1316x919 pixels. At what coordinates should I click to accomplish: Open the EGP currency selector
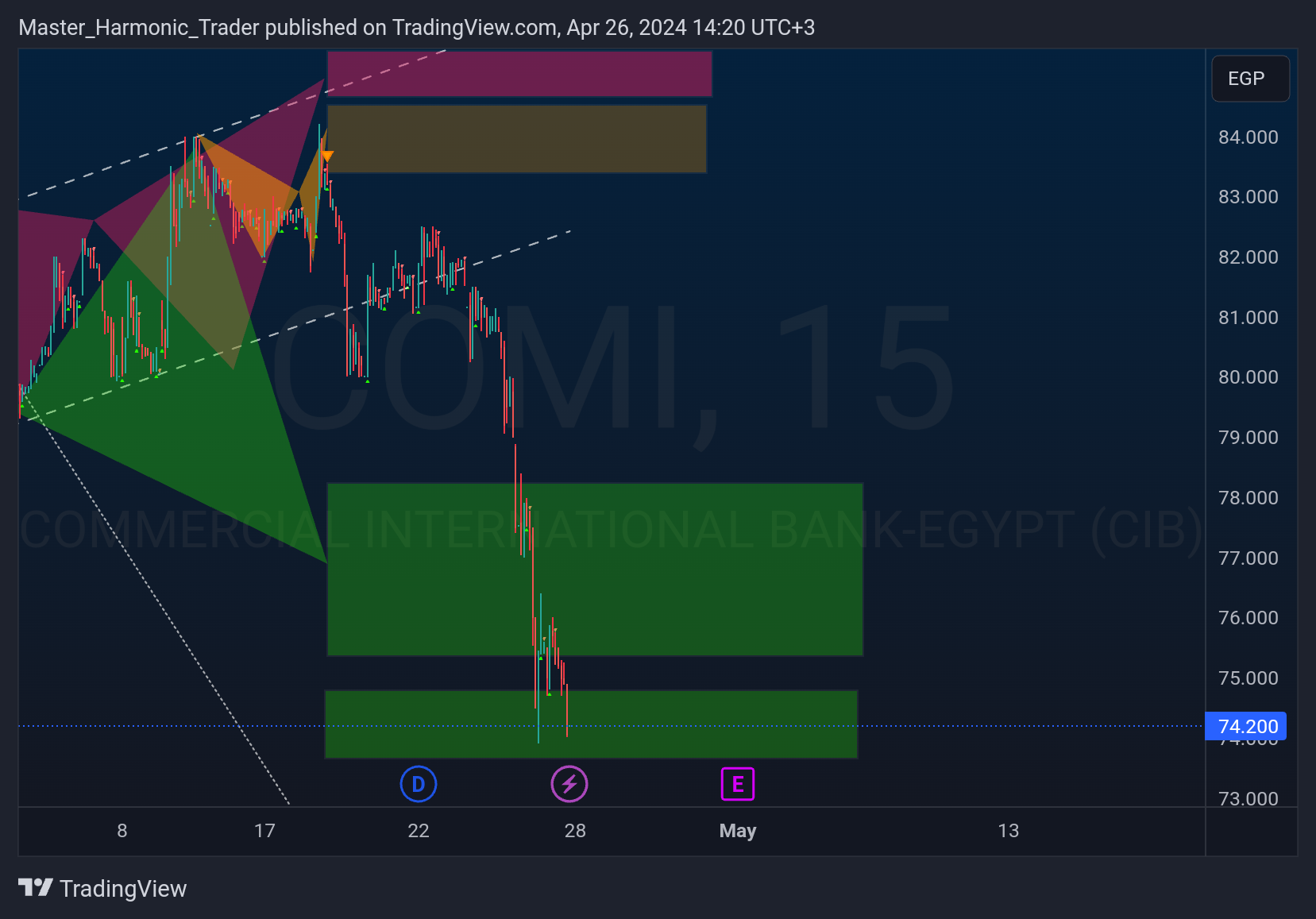[x=1250, y=79]
